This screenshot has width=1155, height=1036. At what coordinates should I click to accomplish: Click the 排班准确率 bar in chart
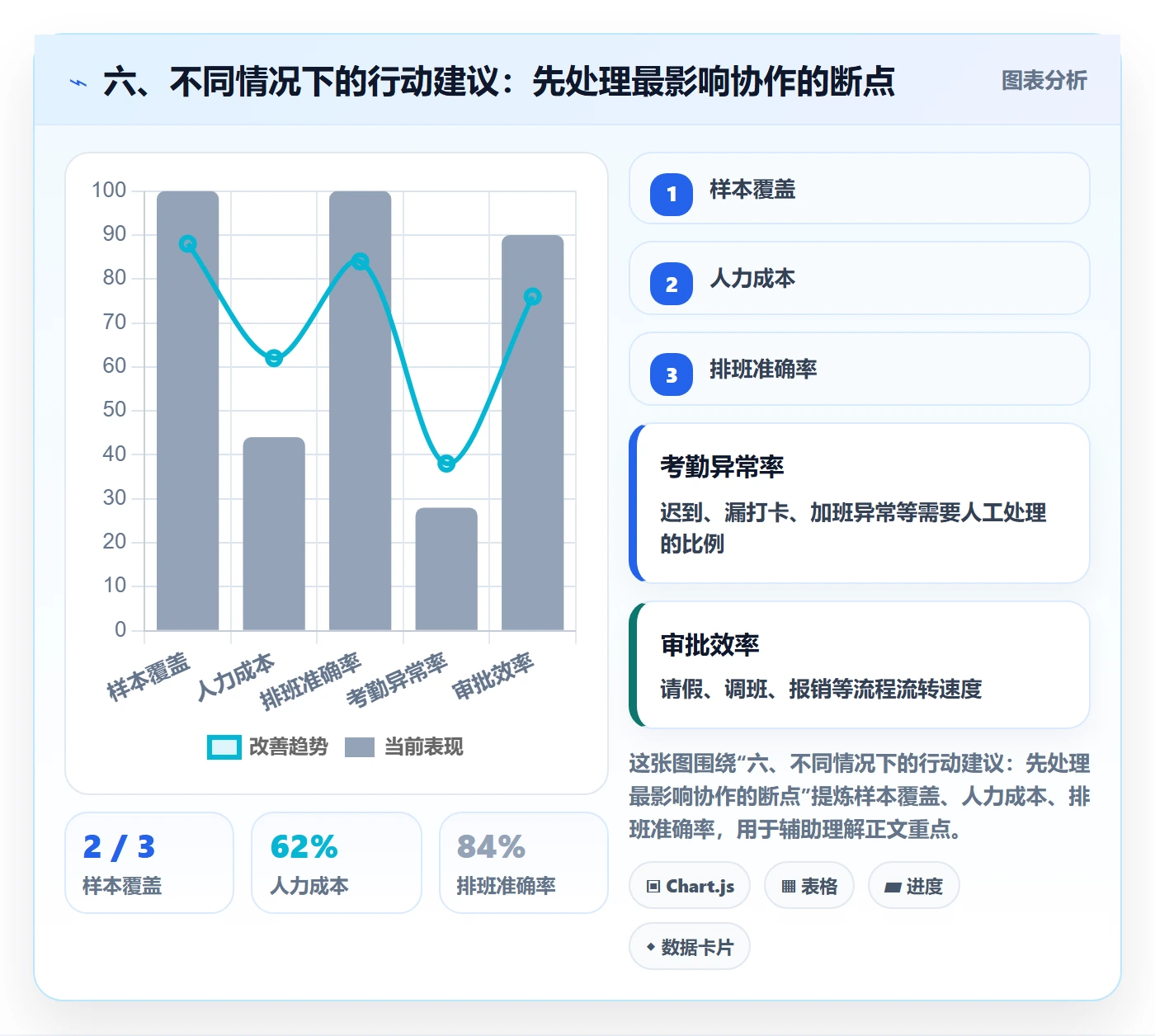point(361,411)
